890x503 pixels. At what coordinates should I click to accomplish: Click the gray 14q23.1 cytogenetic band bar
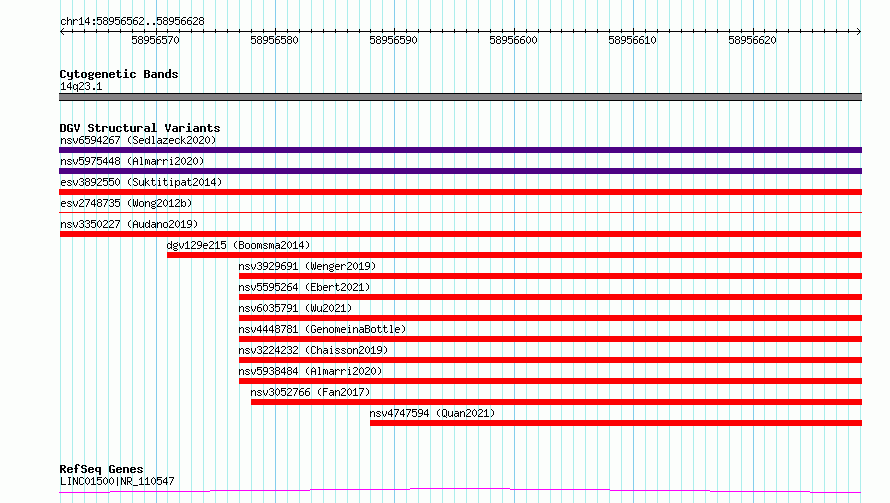(460, 97)
